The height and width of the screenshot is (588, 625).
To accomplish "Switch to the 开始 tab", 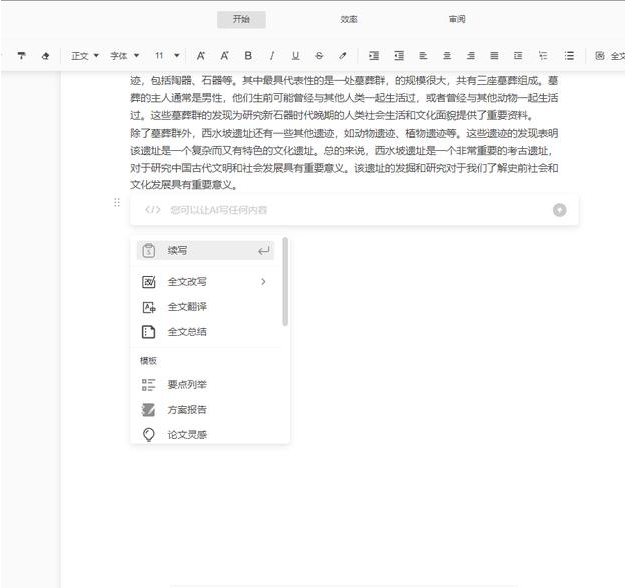I will pyautogui.click(x=241, y=20).
